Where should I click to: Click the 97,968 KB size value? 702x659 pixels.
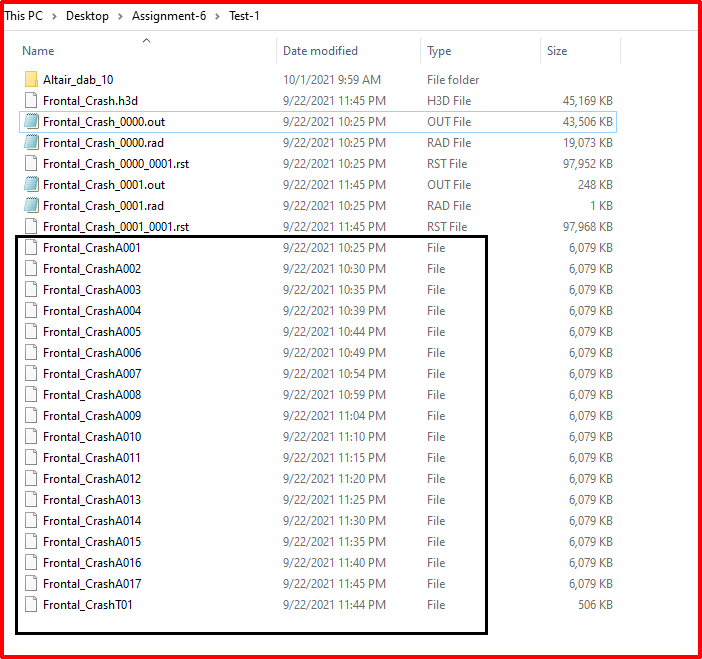point(587,227)
